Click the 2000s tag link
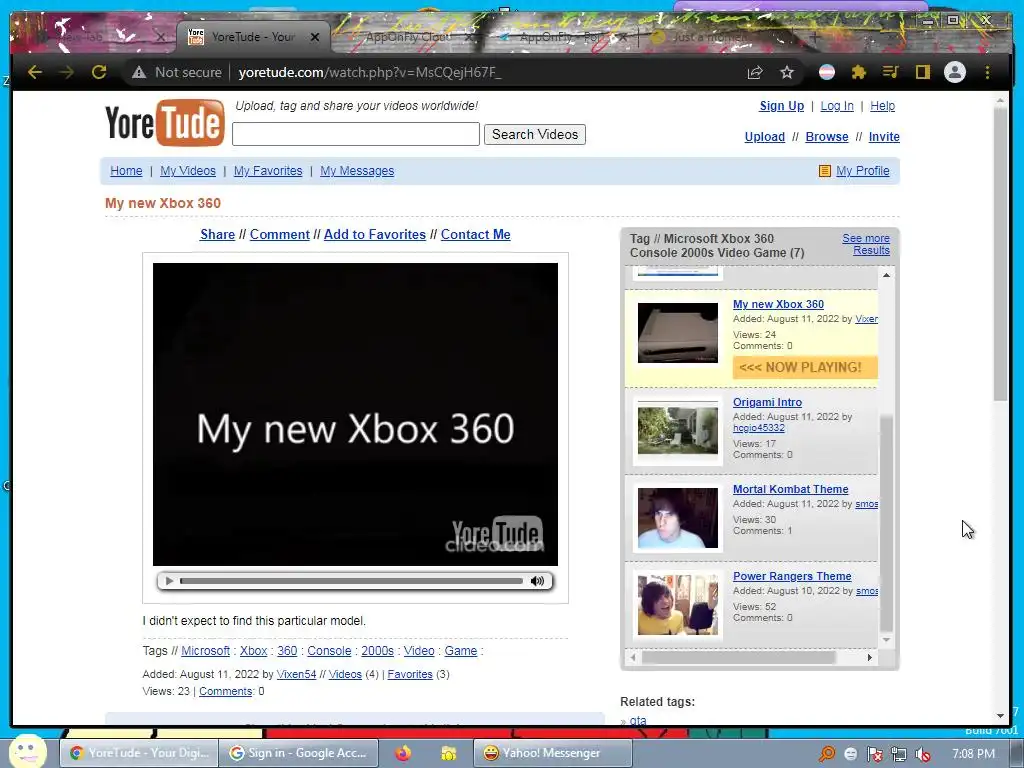 coord(377,651)
